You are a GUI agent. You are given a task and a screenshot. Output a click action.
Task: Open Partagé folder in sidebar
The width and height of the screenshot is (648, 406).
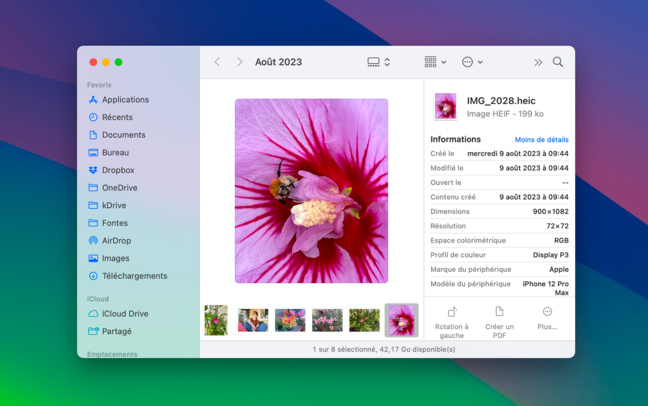[116, 331]
